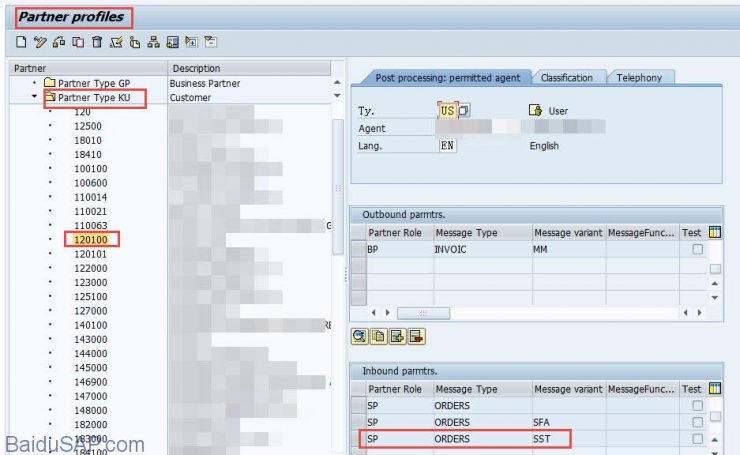Open value help next to Ty. field

coord(464,111)
